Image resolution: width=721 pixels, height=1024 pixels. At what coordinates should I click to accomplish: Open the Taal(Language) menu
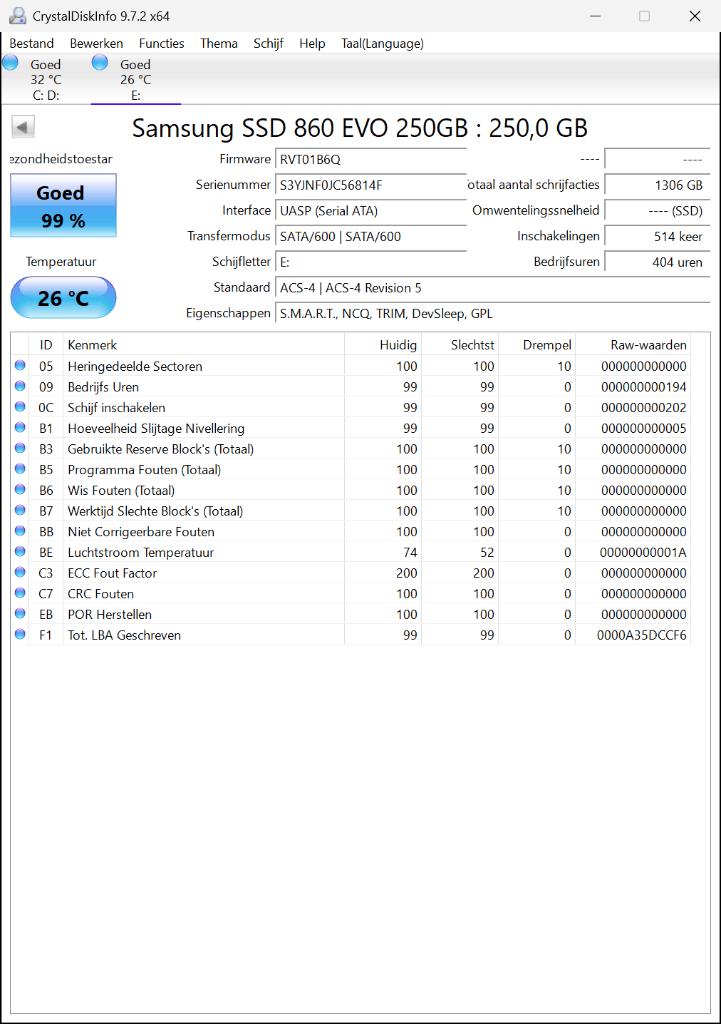(382, 43)
